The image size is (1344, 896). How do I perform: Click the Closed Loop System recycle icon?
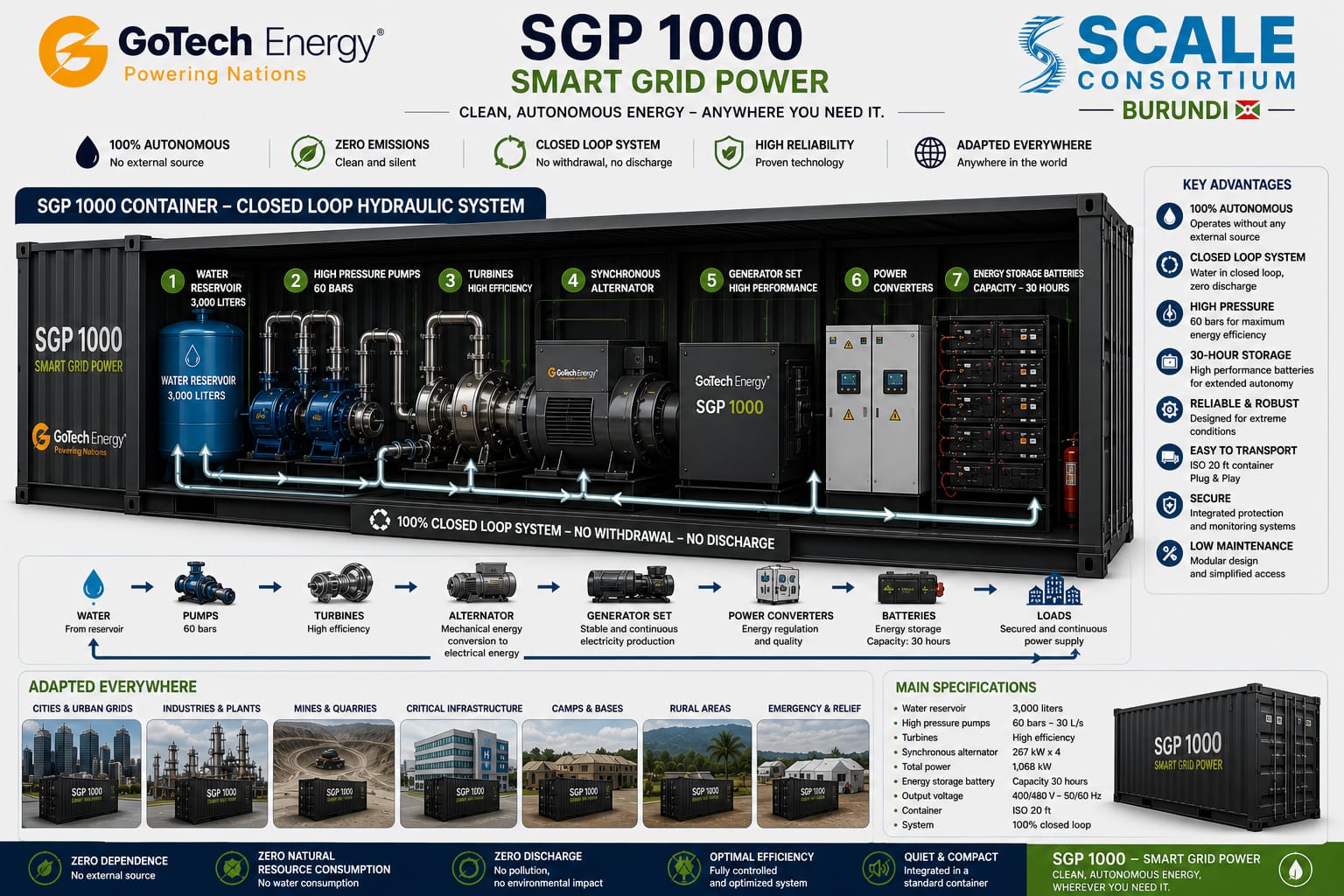(509, 152)
